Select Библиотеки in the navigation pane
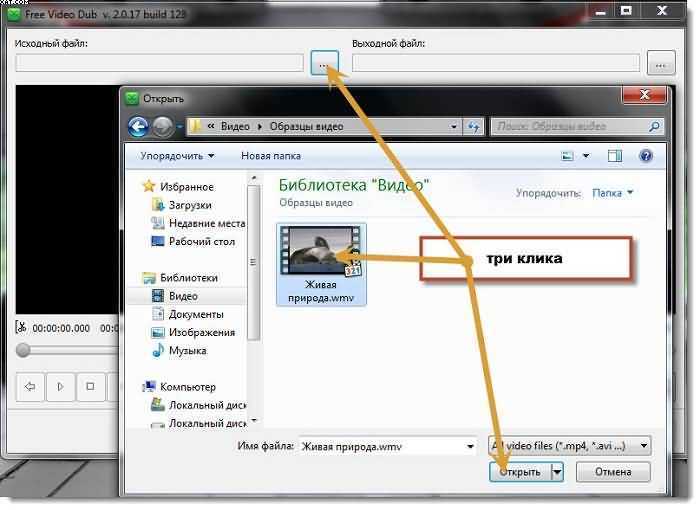The image size is (700, 510). pyautogui.click(x=188, y=278)
